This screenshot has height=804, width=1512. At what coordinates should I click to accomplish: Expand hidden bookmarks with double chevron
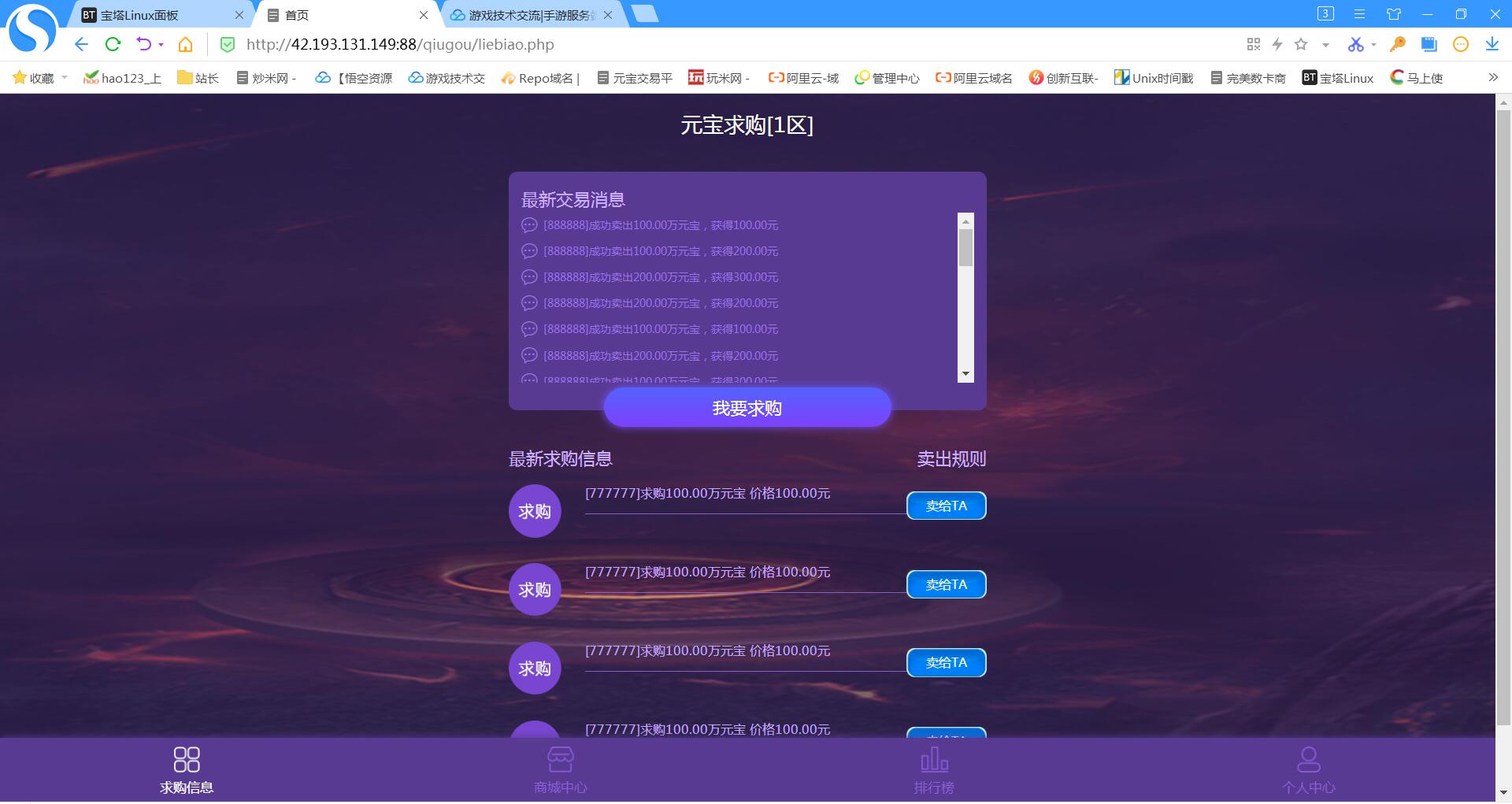[1492, 77]
